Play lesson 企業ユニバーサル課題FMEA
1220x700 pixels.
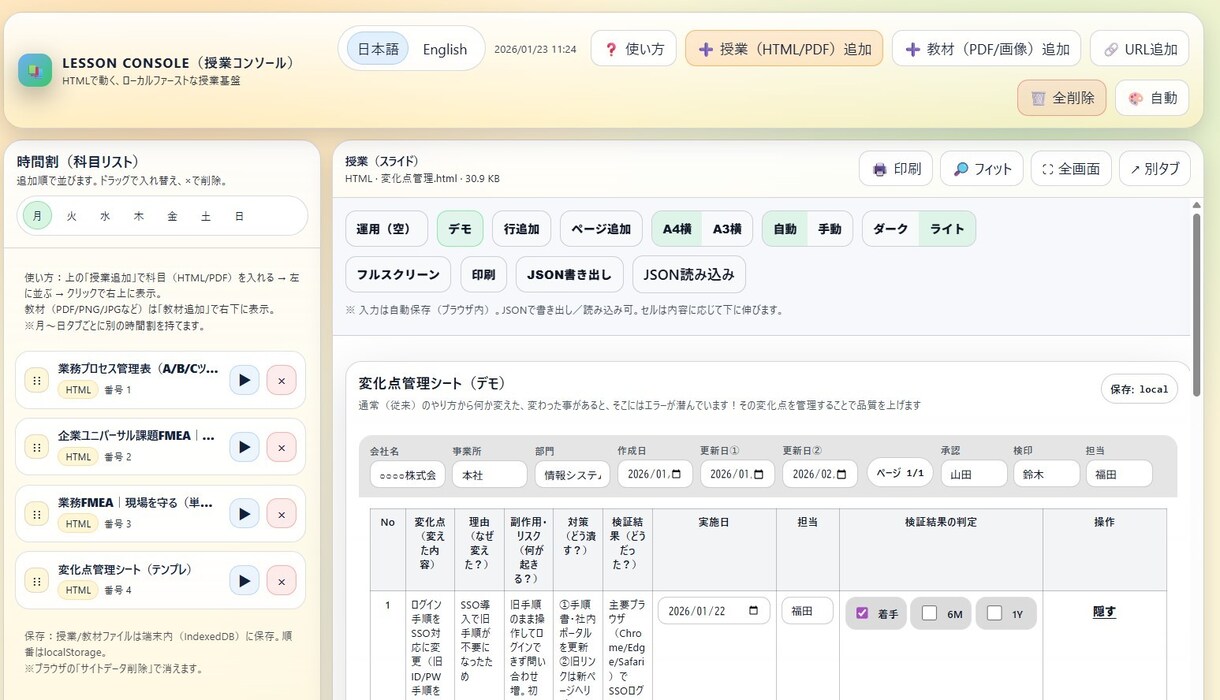click(x=244, y=447)
